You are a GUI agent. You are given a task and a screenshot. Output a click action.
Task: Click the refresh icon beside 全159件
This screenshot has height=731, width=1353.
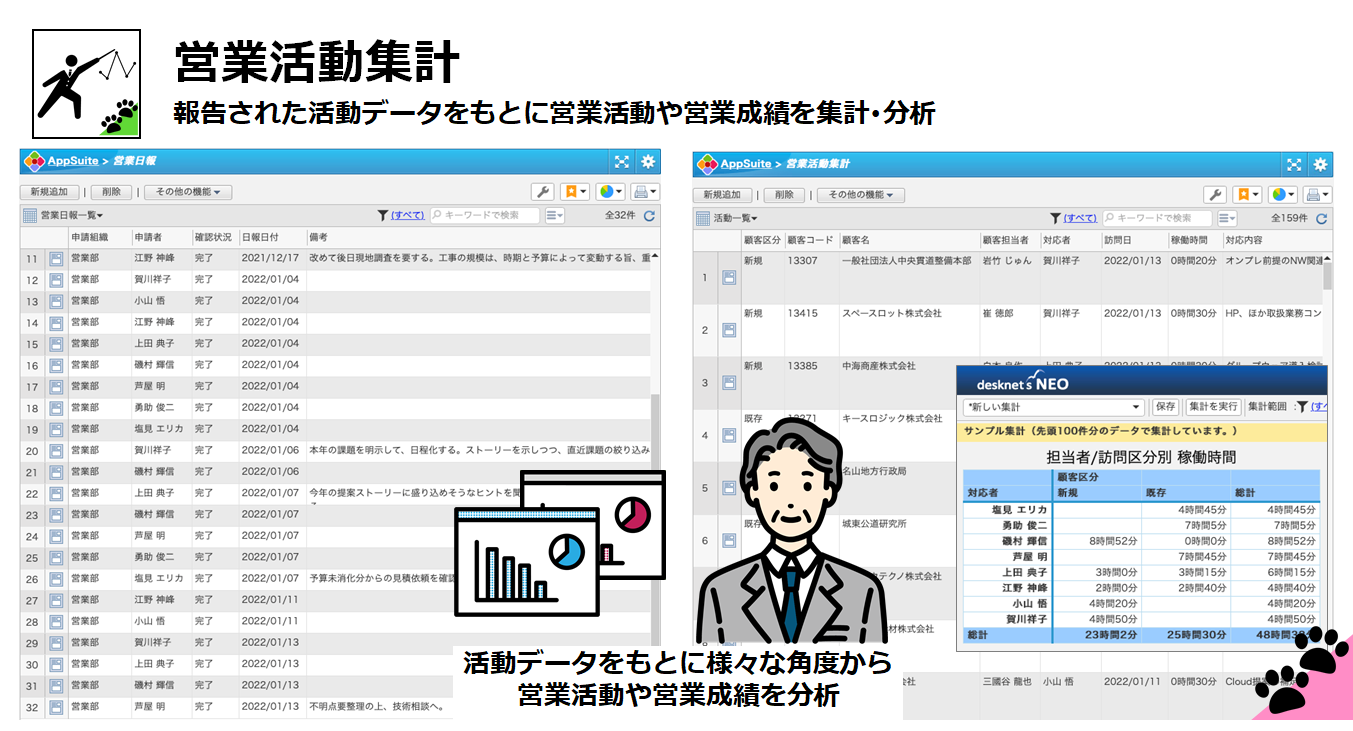click(1321, 218)
